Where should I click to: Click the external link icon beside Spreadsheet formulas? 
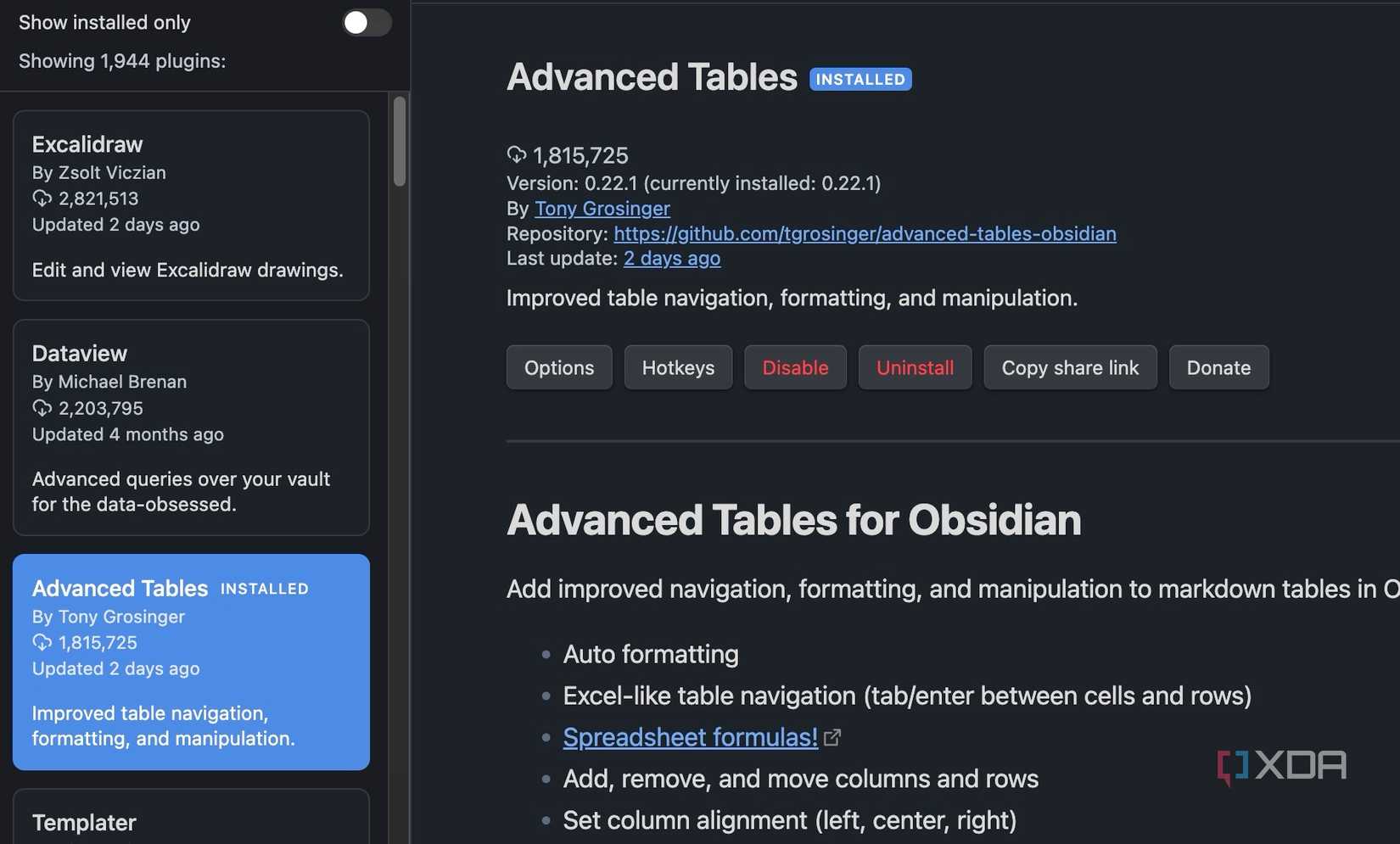coord(832,737)
